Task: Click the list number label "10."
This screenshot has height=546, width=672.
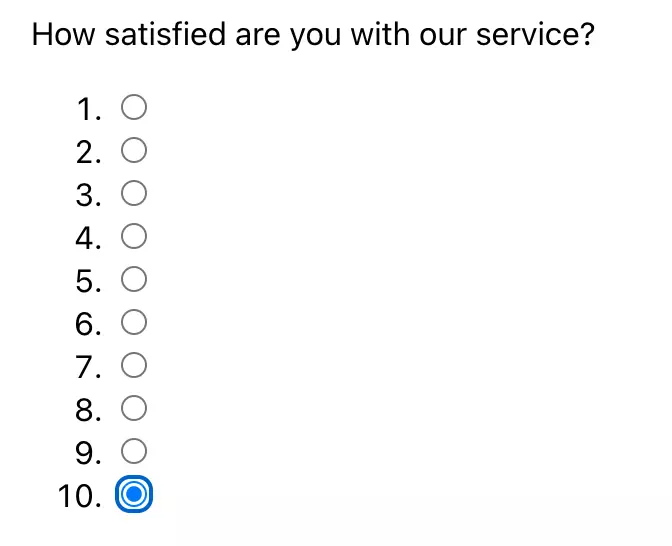Action: tap(80, 496)
